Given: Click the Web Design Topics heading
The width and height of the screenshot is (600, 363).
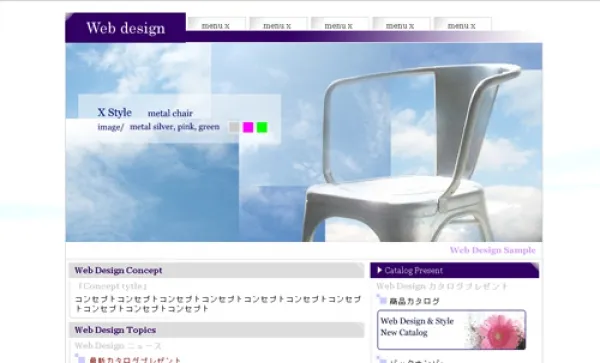Looking at the screenshot, I should [x=115, y=330].
